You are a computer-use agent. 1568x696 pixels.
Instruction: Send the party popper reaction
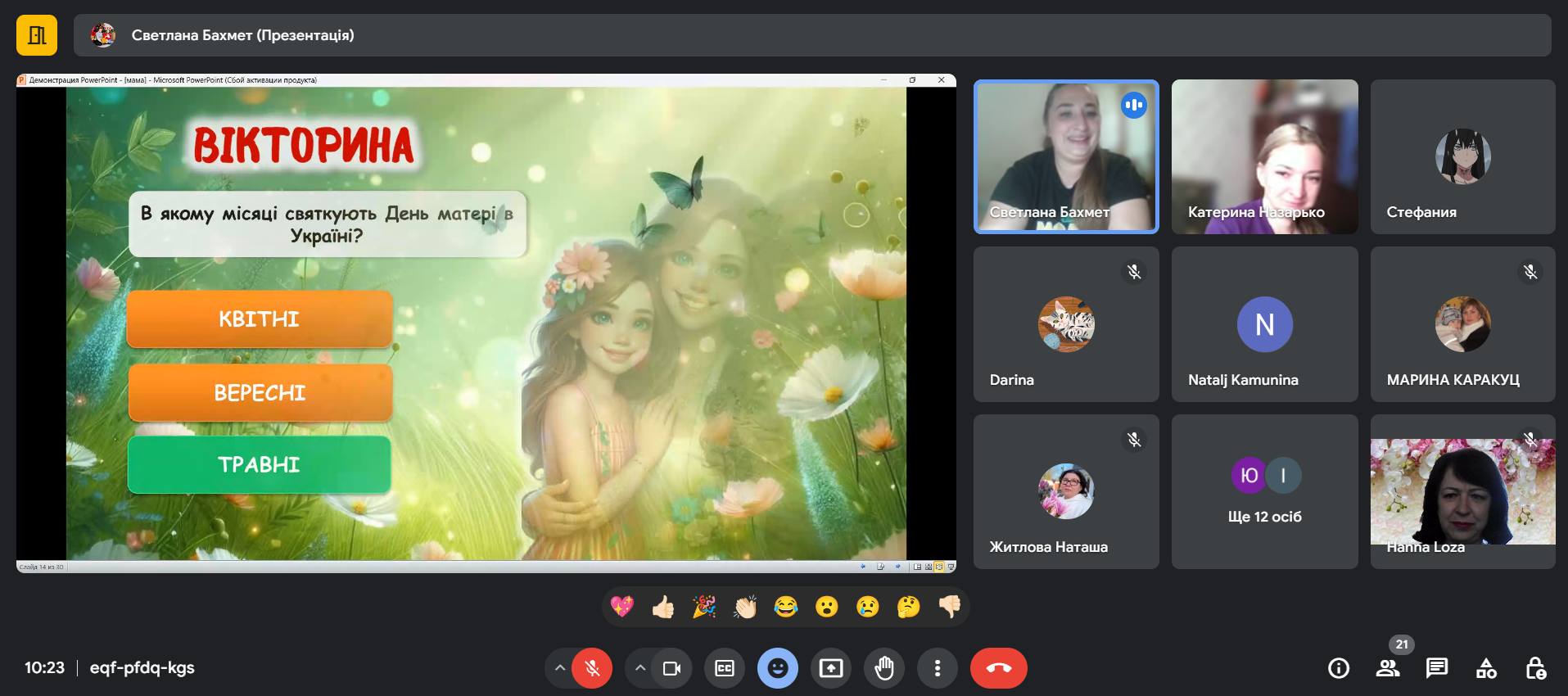click(x=704, y=607)
